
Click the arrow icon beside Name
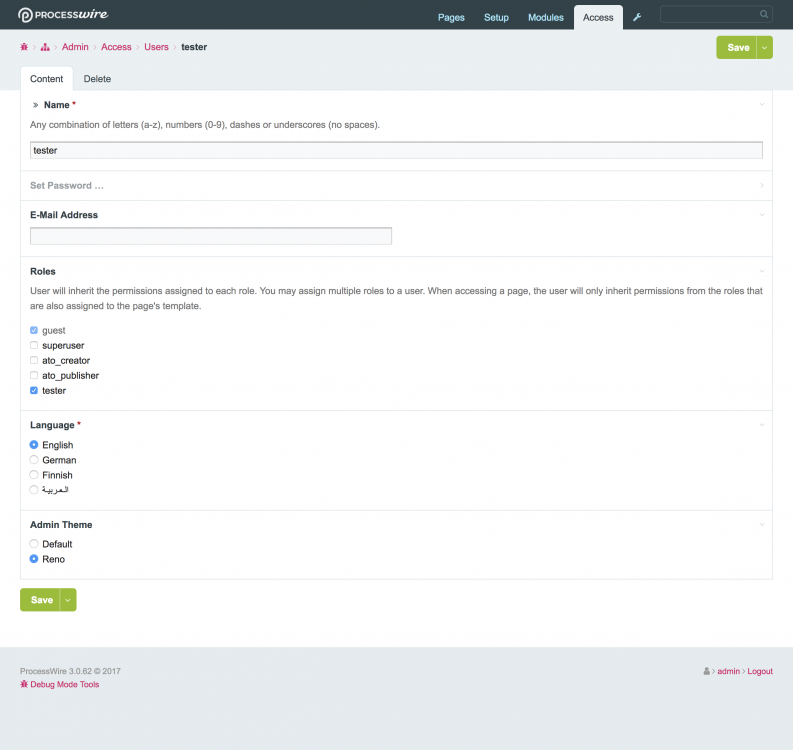35,105
